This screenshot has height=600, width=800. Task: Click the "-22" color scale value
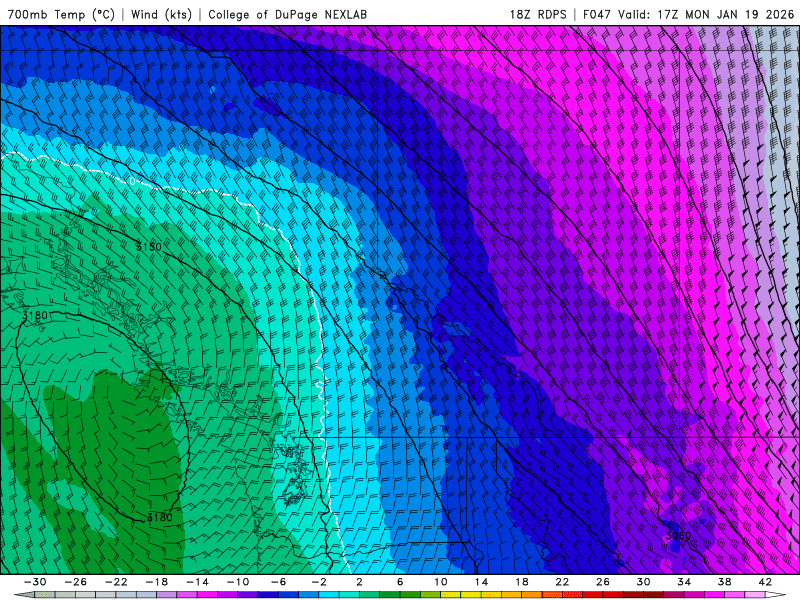coord(116,582)
